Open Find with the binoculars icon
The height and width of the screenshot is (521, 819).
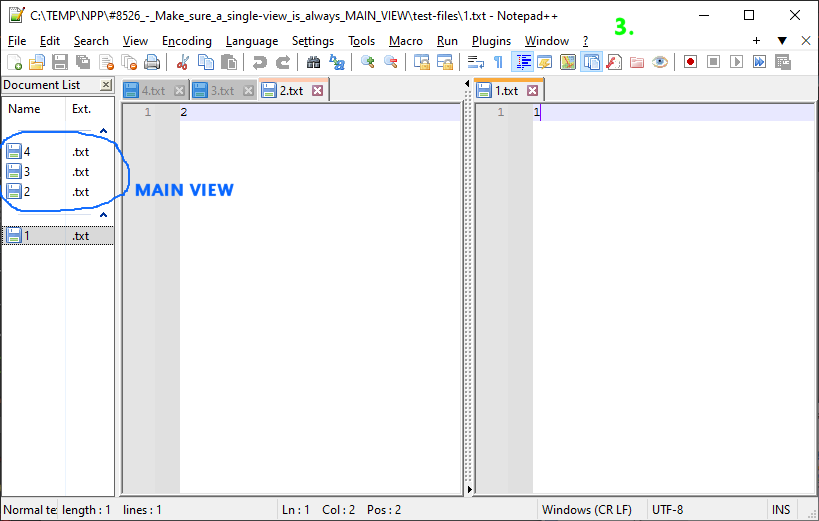[313, 62]
